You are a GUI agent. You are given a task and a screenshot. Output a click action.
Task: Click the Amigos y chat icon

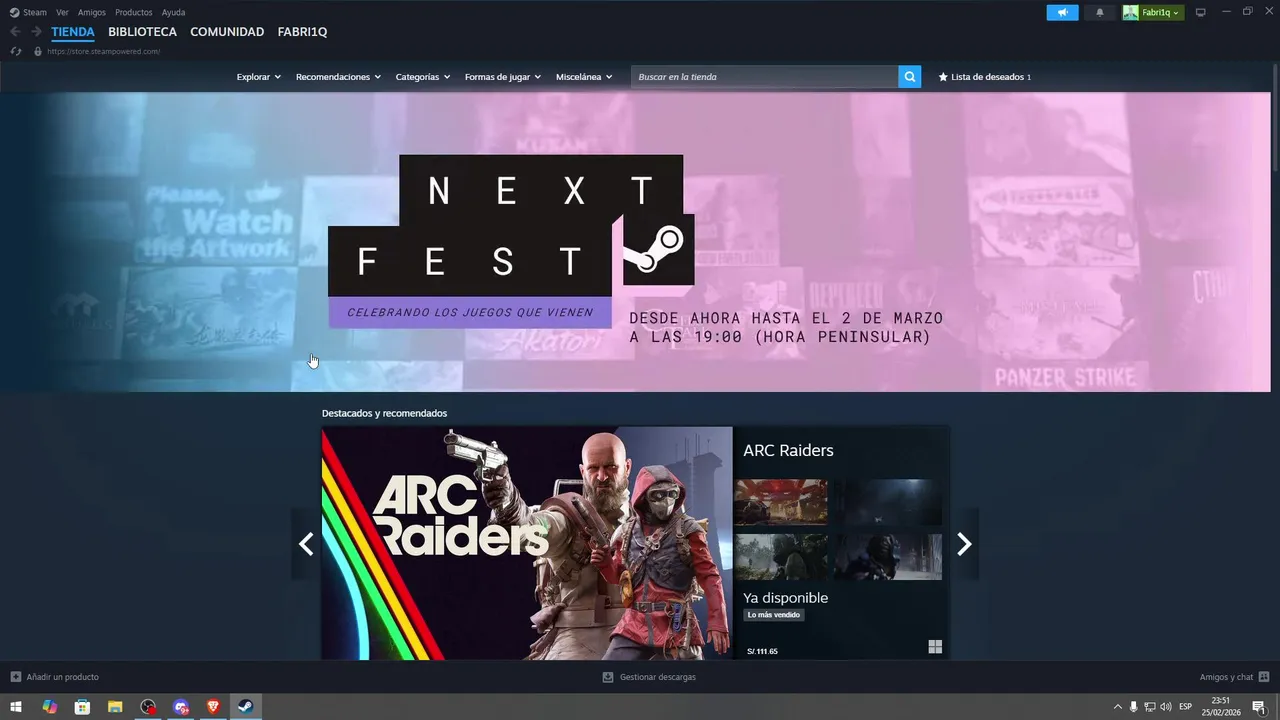coord(1264,677)
